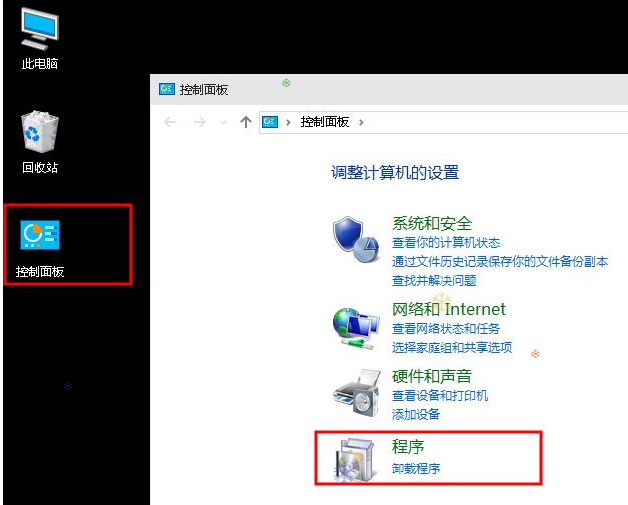Click the 硬件和声音 printer icon
Screen dimensions: 628x505
(356, 392)
